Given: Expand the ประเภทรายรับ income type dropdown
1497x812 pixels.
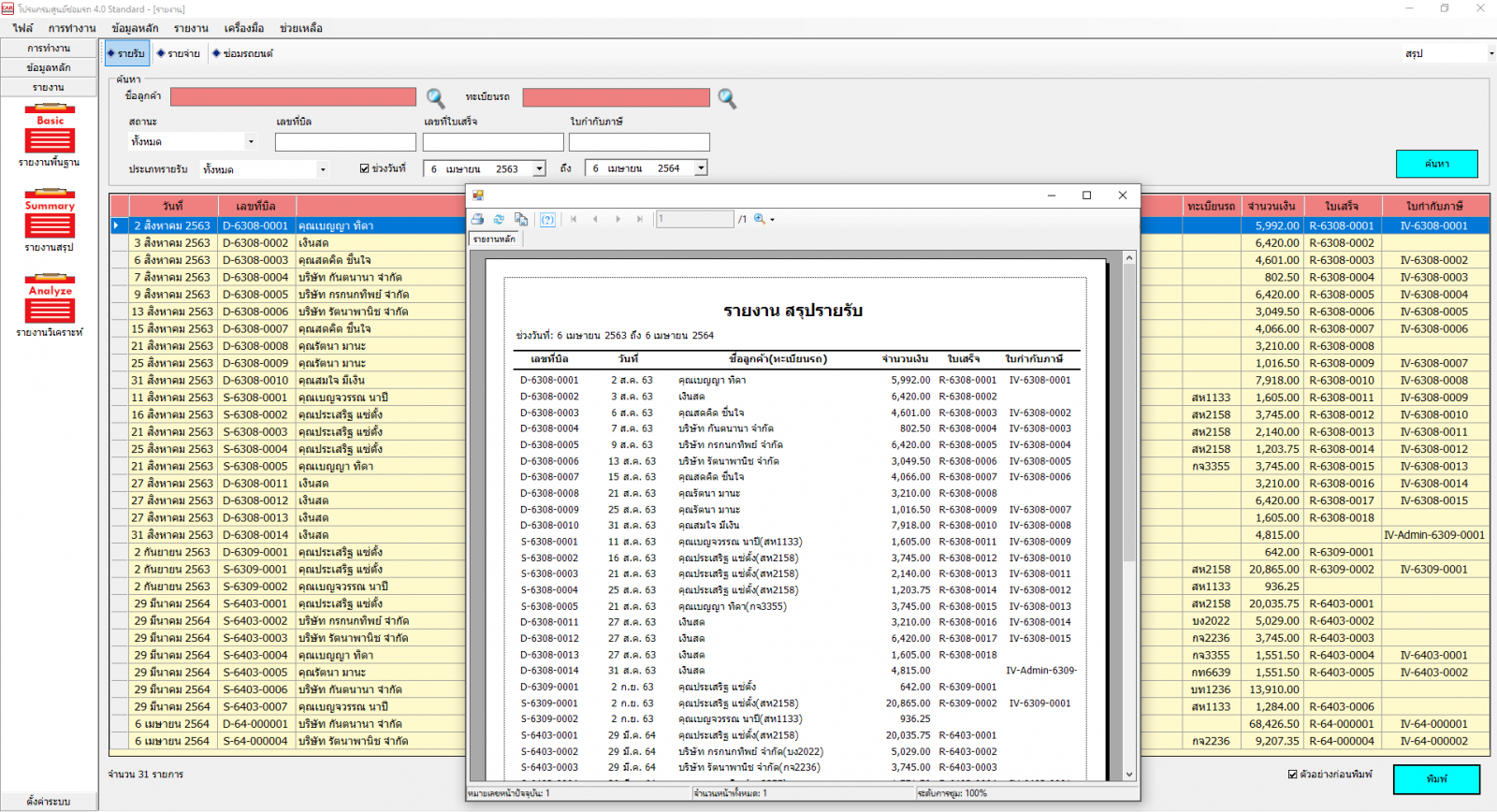Looking at the screenshot, I should [x=323, y=169].
